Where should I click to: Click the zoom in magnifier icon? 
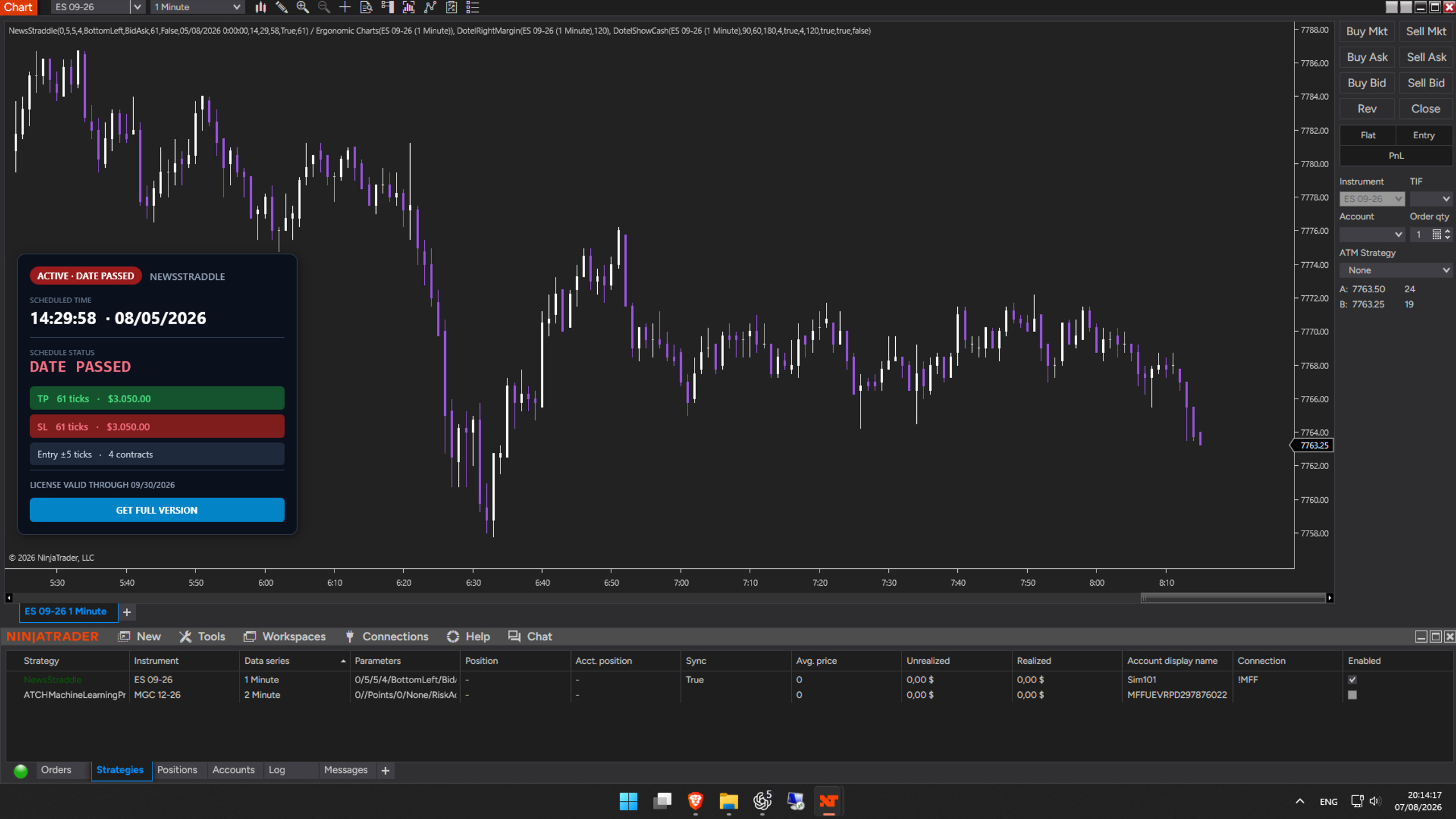point(303,7)
